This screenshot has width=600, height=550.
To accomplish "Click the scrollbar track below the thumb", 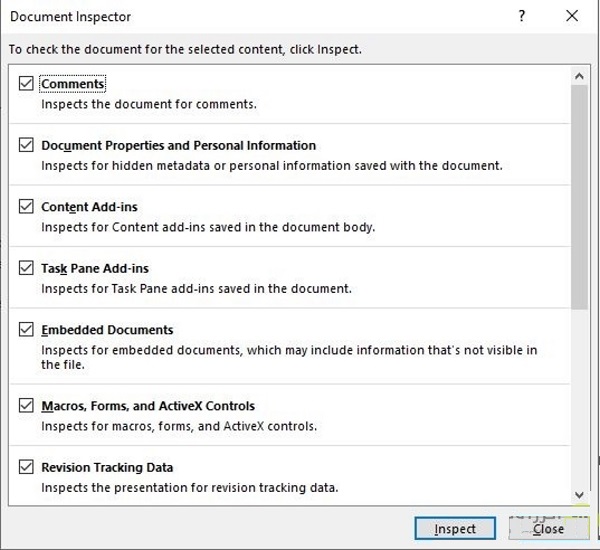I will click(579, 400).
